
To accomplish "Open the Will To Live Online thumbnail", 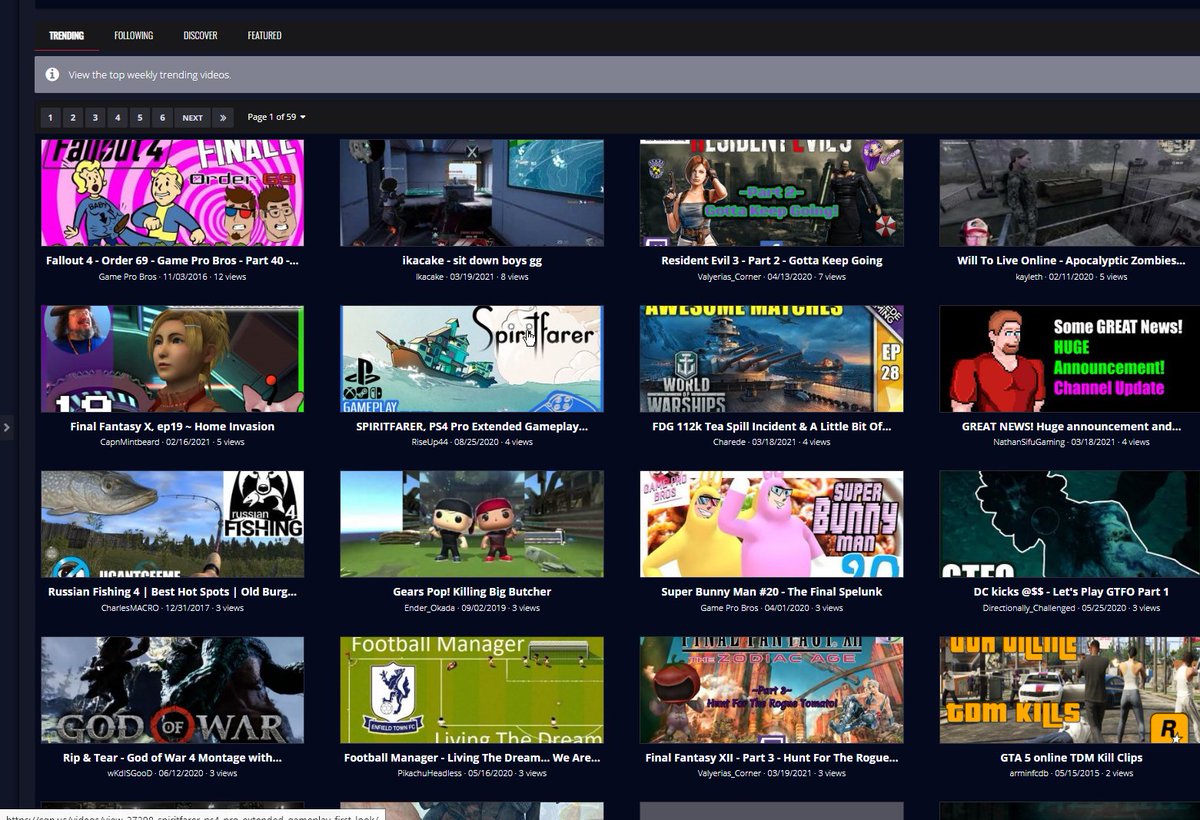I will click(1070, 193).
